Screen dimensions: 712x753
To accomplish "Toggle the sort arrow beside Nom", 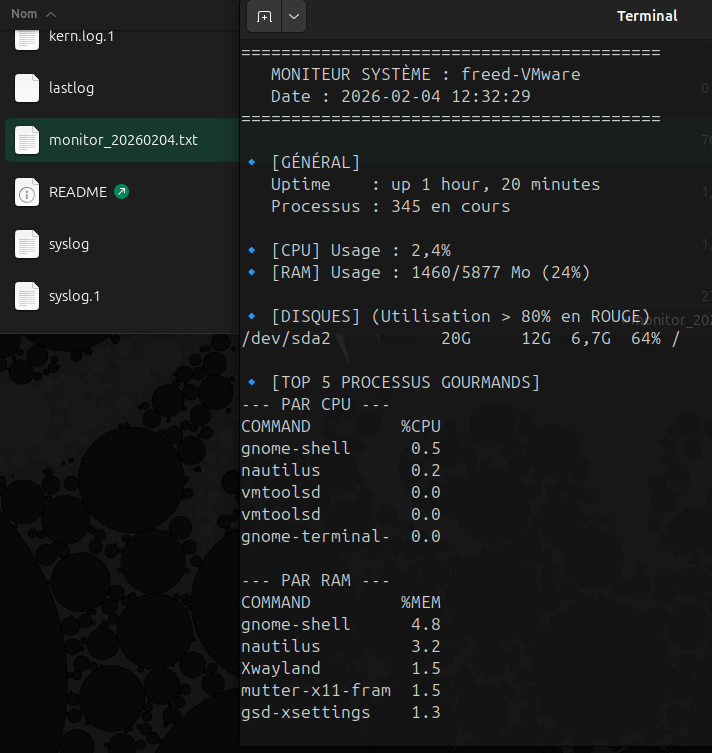I will pyautogui.click(x=51, y=14).
